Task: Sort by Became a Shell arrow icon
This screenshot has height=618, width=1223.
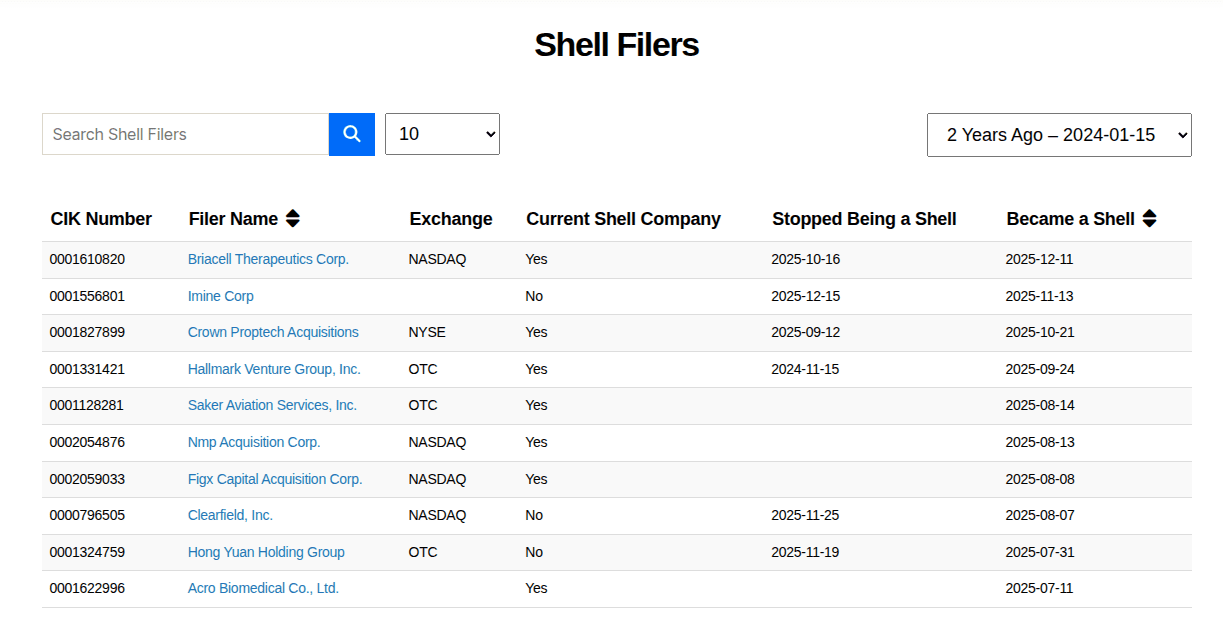Action: coord(1149,218)
